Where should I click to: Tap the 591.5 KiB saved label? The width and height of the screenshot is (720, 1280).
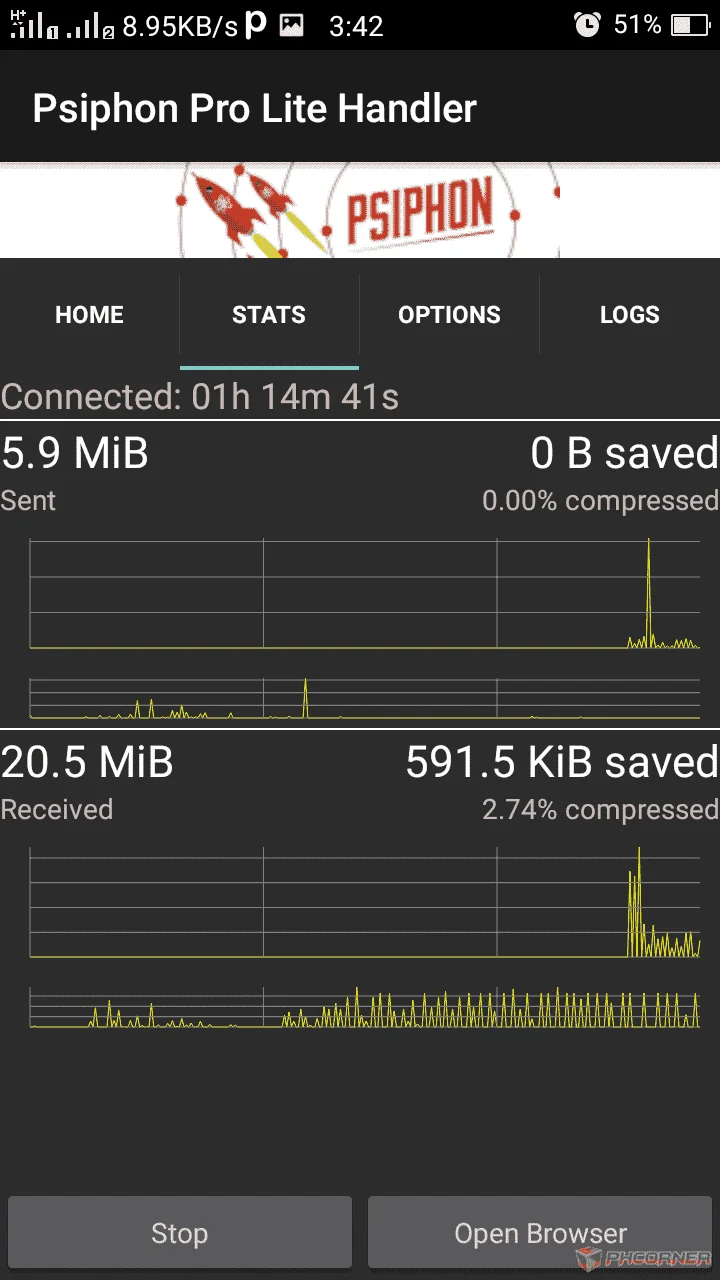click(x=562, y=762)
